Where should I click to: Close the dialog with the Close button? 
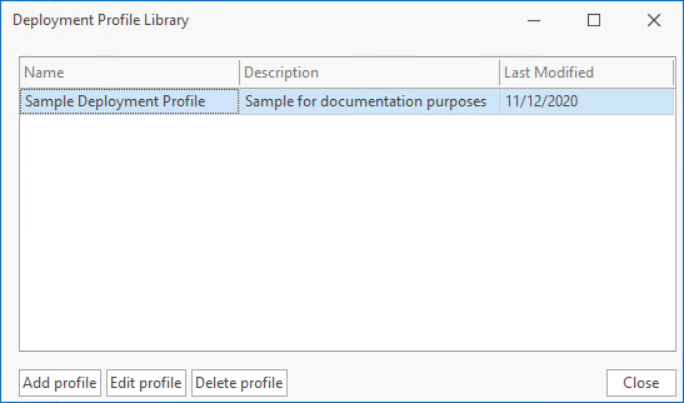640,383
